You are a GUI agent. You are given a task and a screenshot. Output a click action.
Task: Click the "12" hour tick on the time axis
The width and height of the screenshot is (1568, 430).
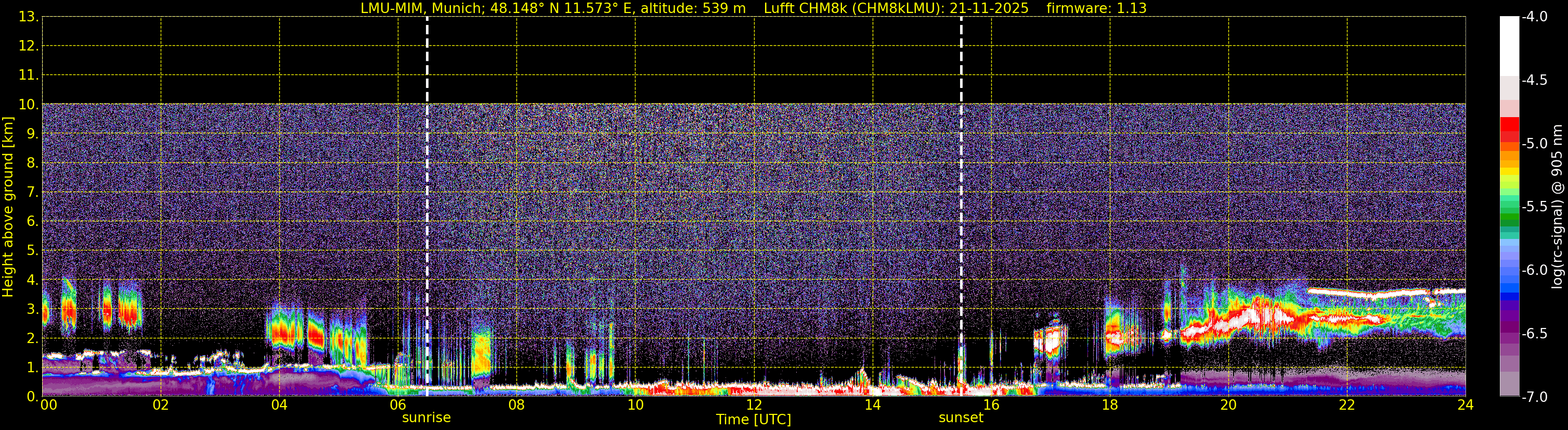[754, 405]
